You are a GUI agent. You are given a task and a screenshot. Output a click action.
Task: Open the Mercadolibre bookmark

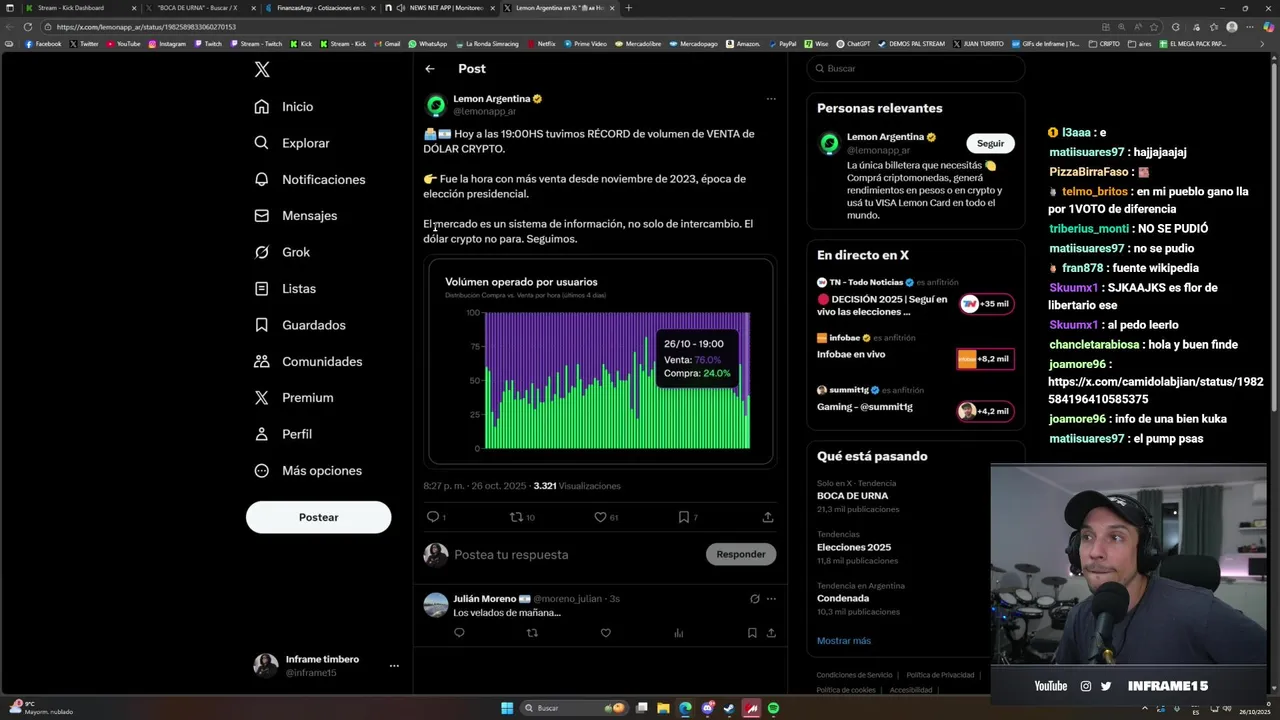637,44
